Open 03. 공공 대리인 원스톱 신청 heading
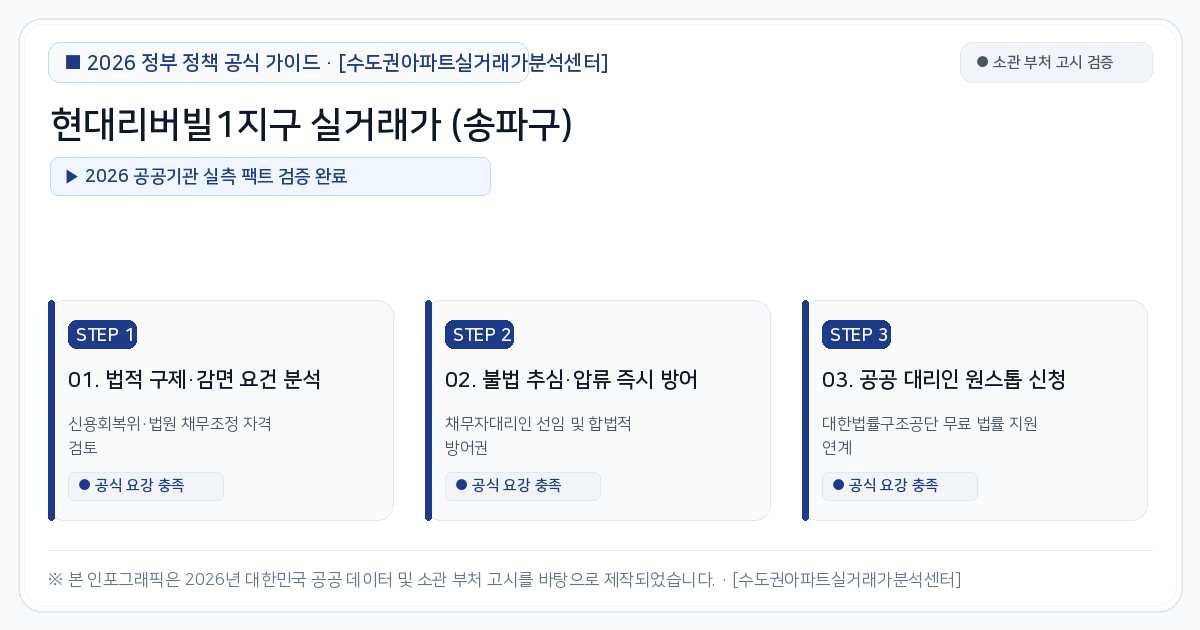The width and height of the screenshot is (1200, 630). 943,380
